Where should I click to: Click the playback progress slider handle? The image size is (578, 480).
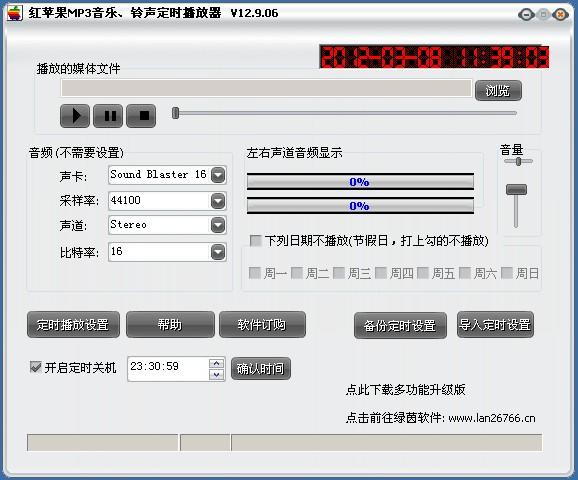point(176,113)
